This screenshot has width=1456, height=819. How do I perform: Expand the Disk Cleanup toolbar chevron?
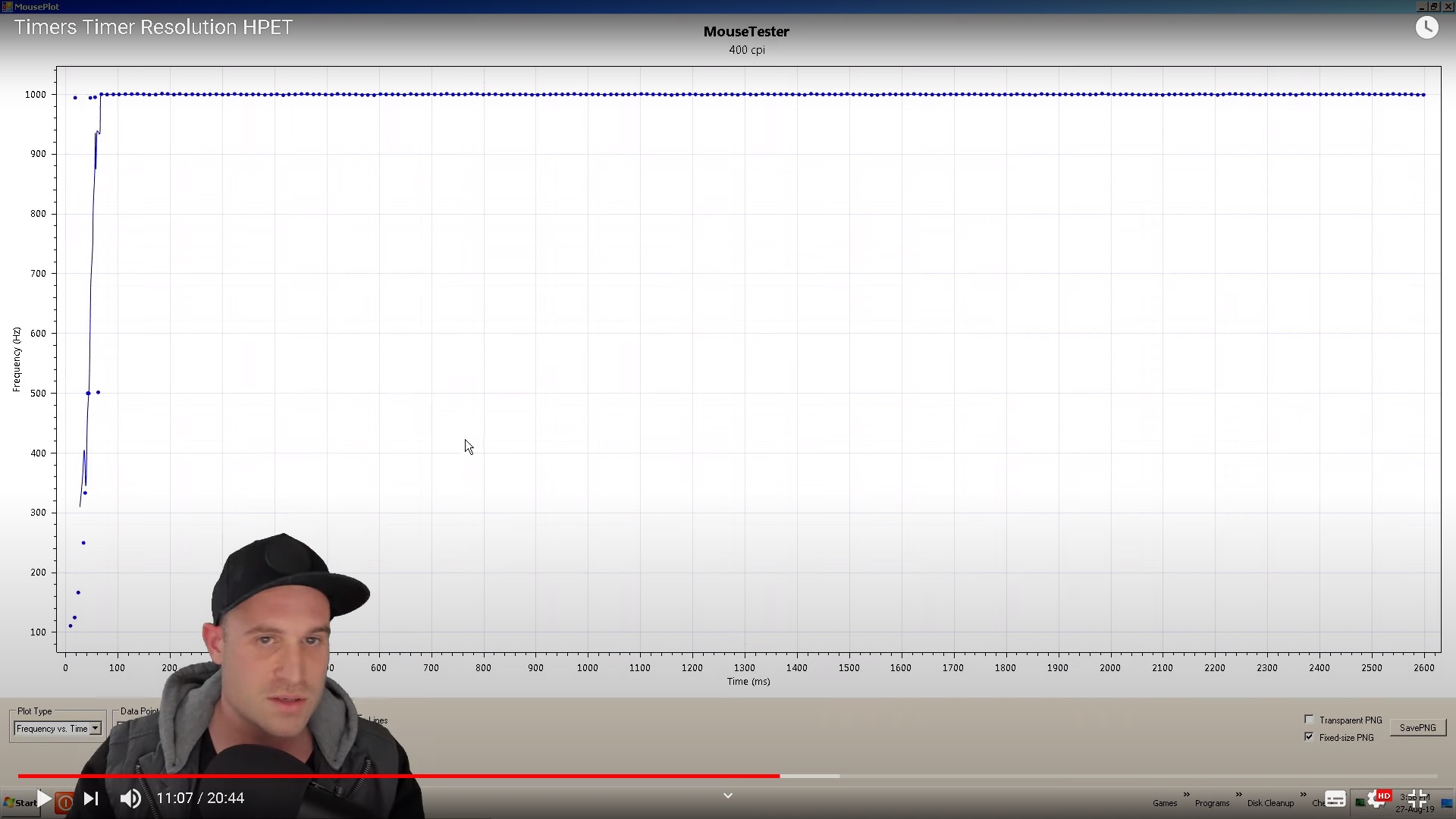pyautogui.click(x=1303, y=795)
